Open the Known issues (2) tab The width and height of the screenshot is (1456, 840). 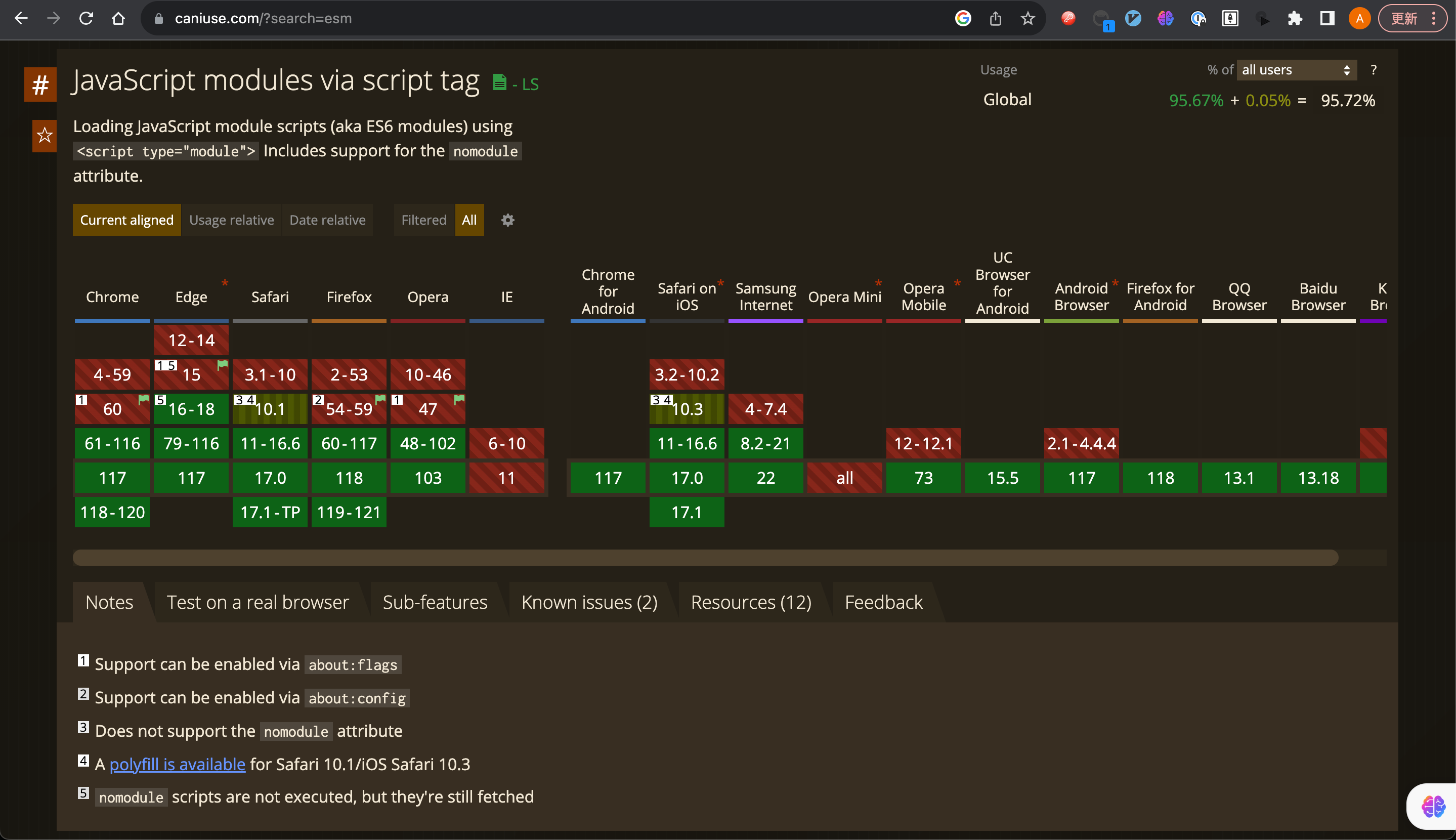589,602
